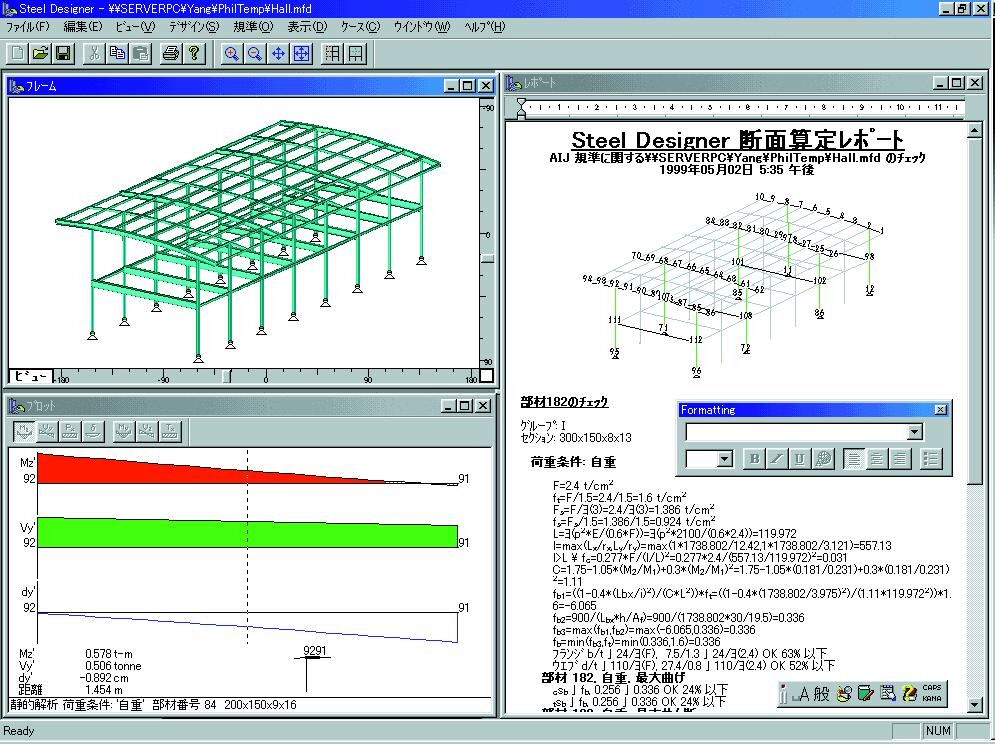
Task: Open the ウインドウ(W) menu
Action: [421, 27]
